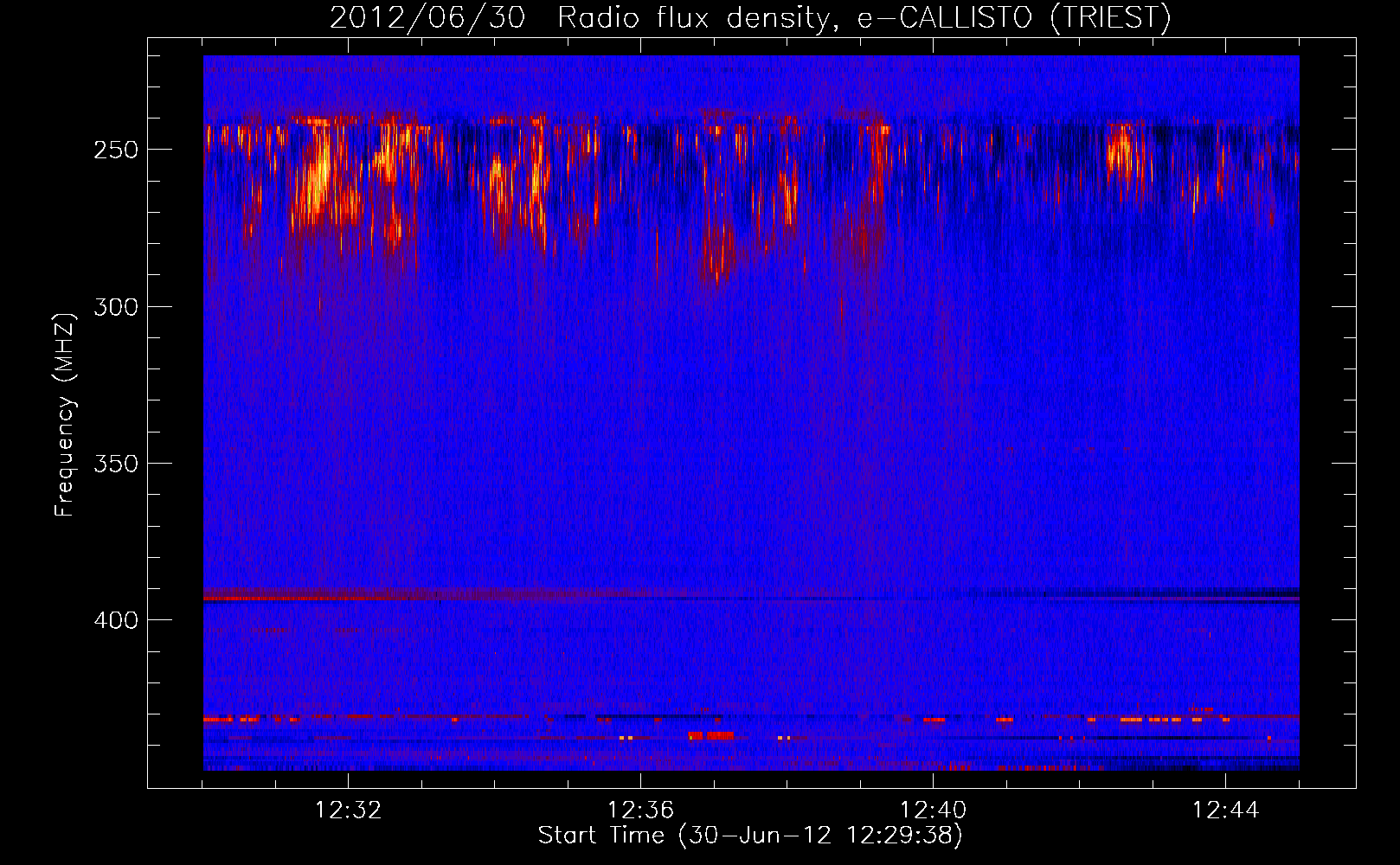This screenshot has height=865, width=1400.
Task: Select the '350' frequency axis label
Action: pyautogui.click(x=116, y=464)
